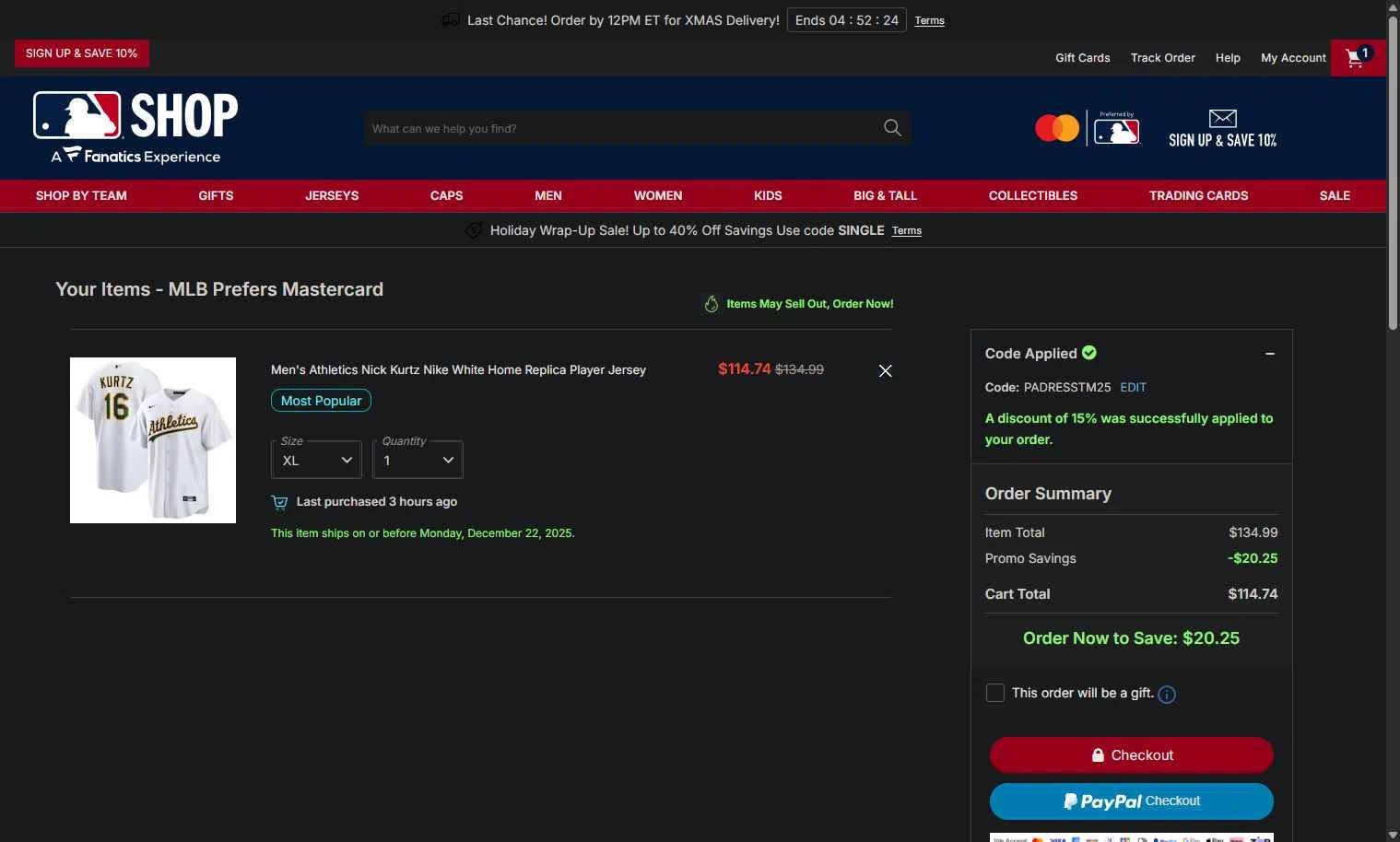Click the gift order info icon
1400x842 pixels.
[x=1167, y=695]
